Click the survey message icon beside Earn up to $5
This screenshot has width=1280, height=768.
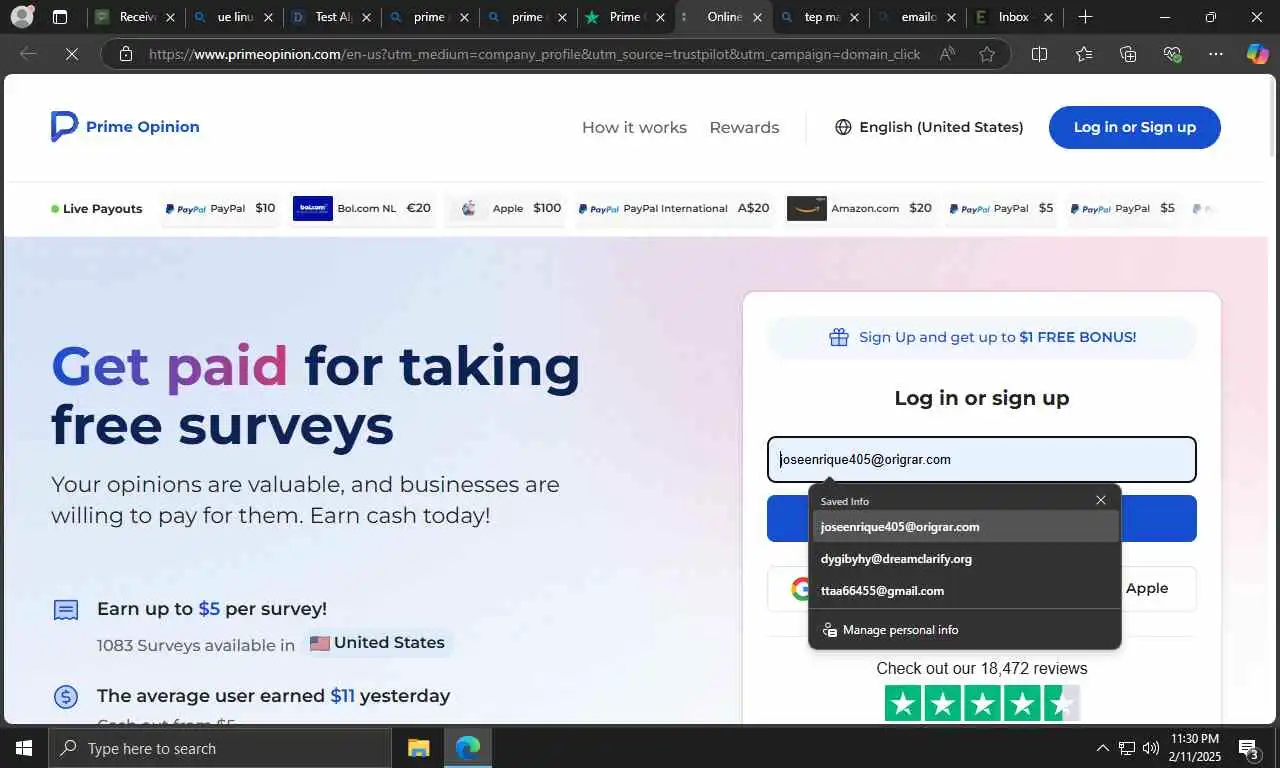pyautogui.click(x=66, y=610)
